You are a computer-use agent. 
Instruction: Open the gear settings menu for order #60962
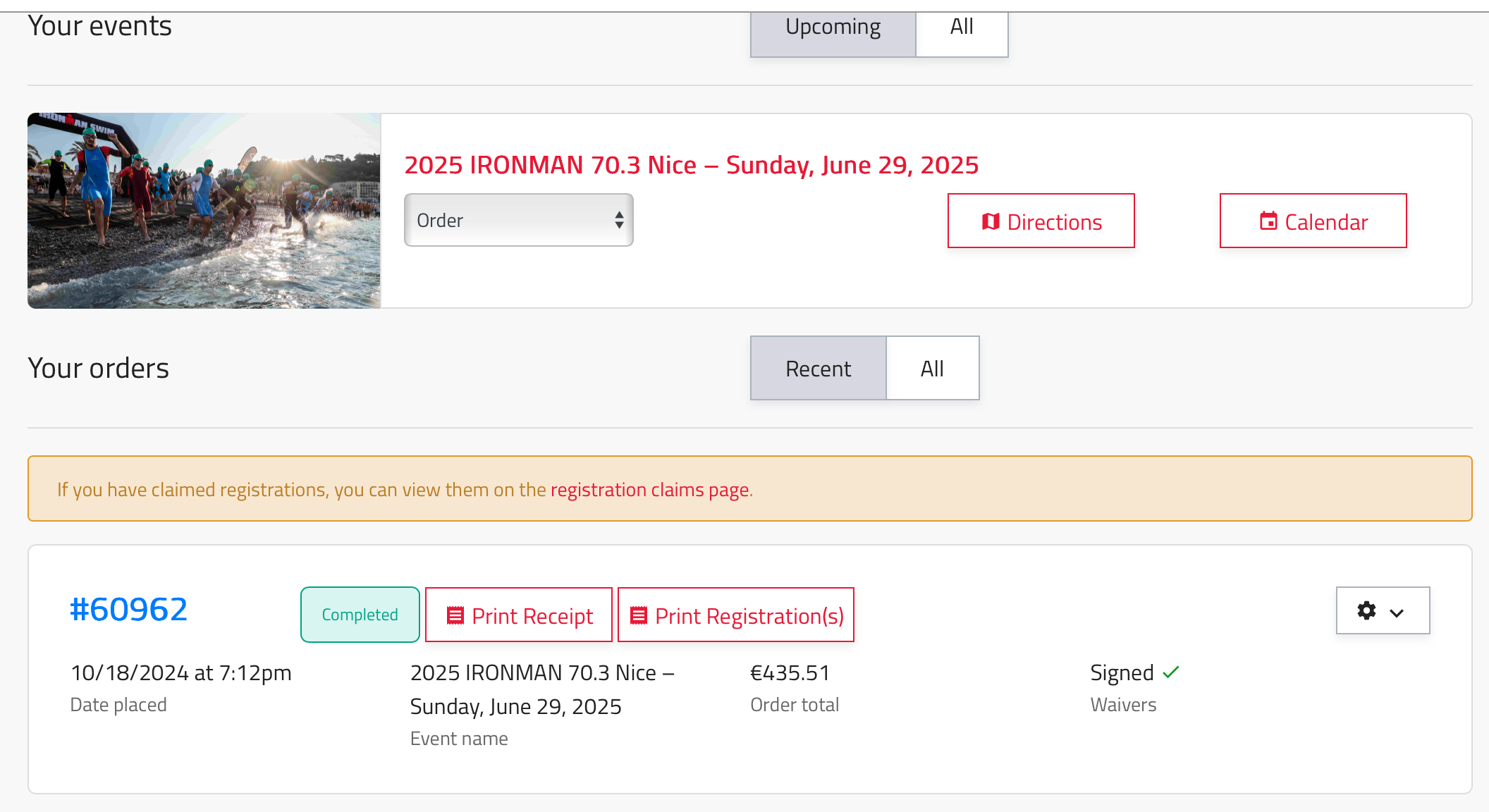1383,610
